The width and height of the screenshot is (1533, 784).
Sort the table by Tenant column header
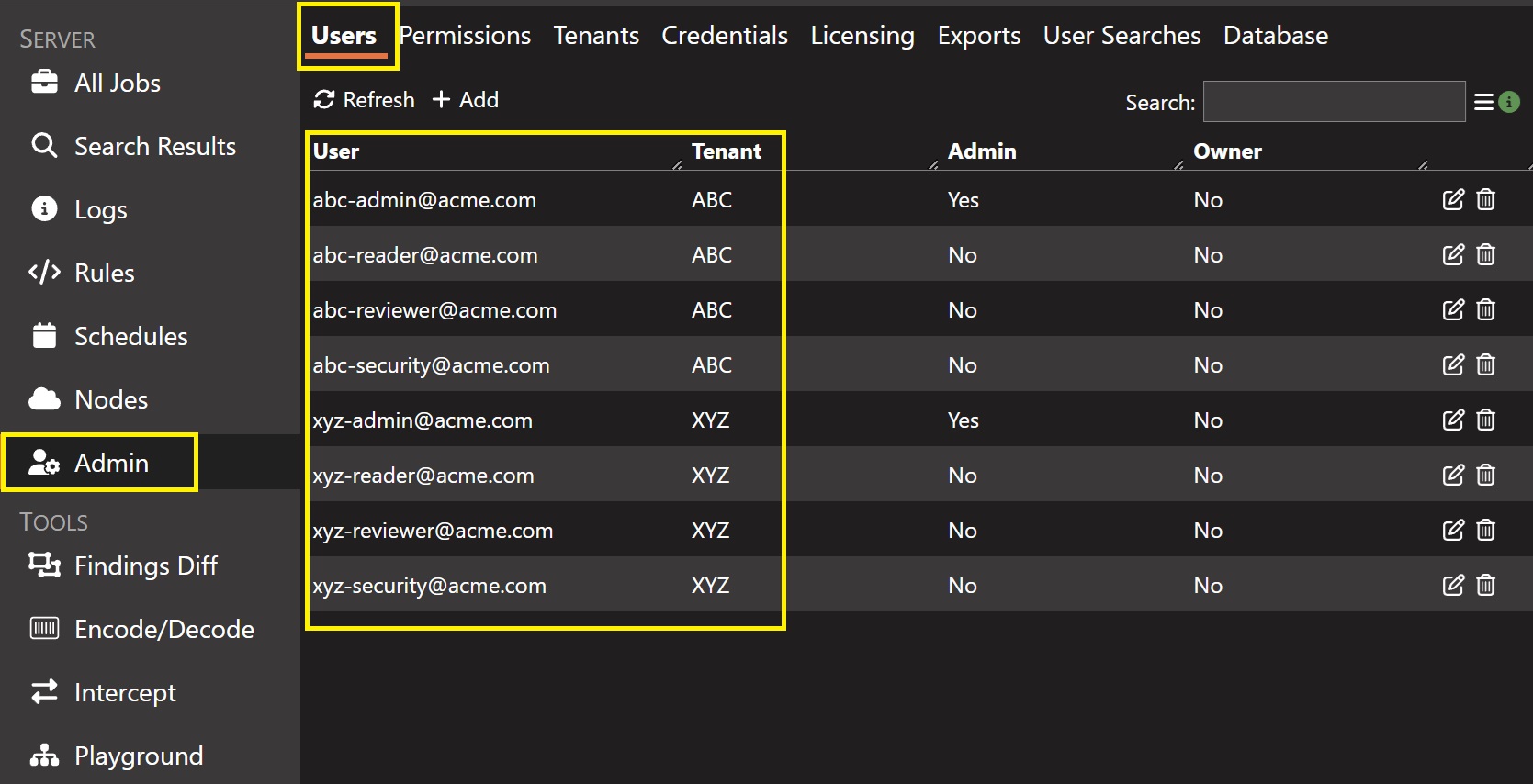(726, 151)
